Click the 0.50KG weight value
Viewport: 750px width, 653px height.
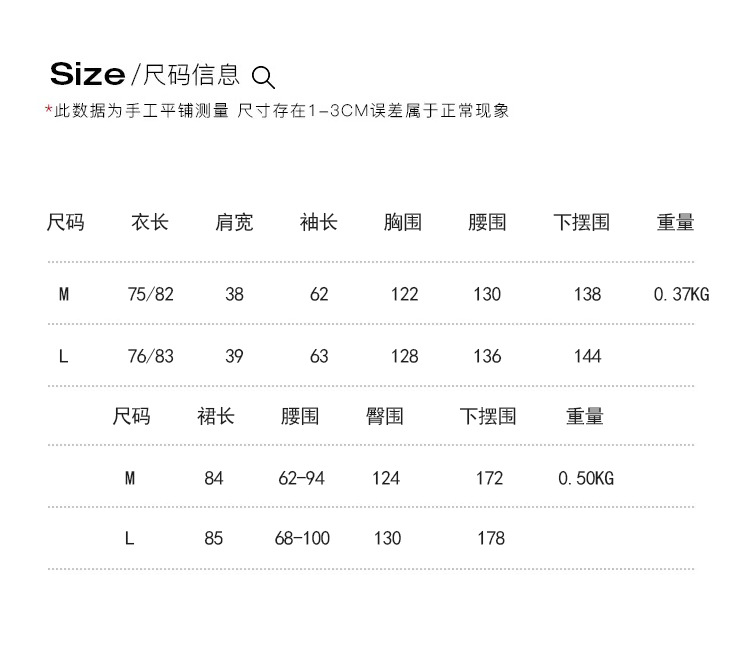pyautogui.click(x=586, y=478)
